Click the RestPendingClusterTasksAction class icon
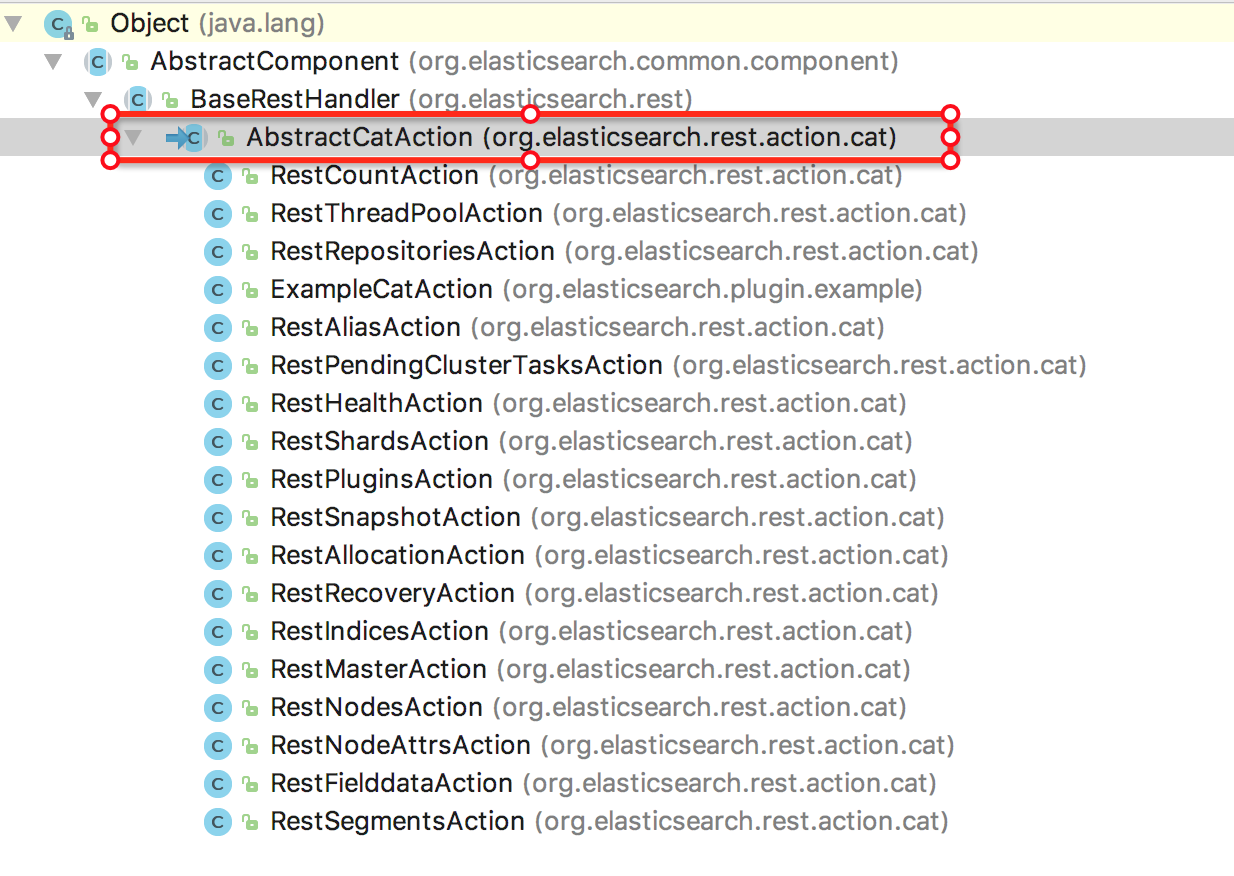The image size is (1234, 876). click(x=217, y=366)
